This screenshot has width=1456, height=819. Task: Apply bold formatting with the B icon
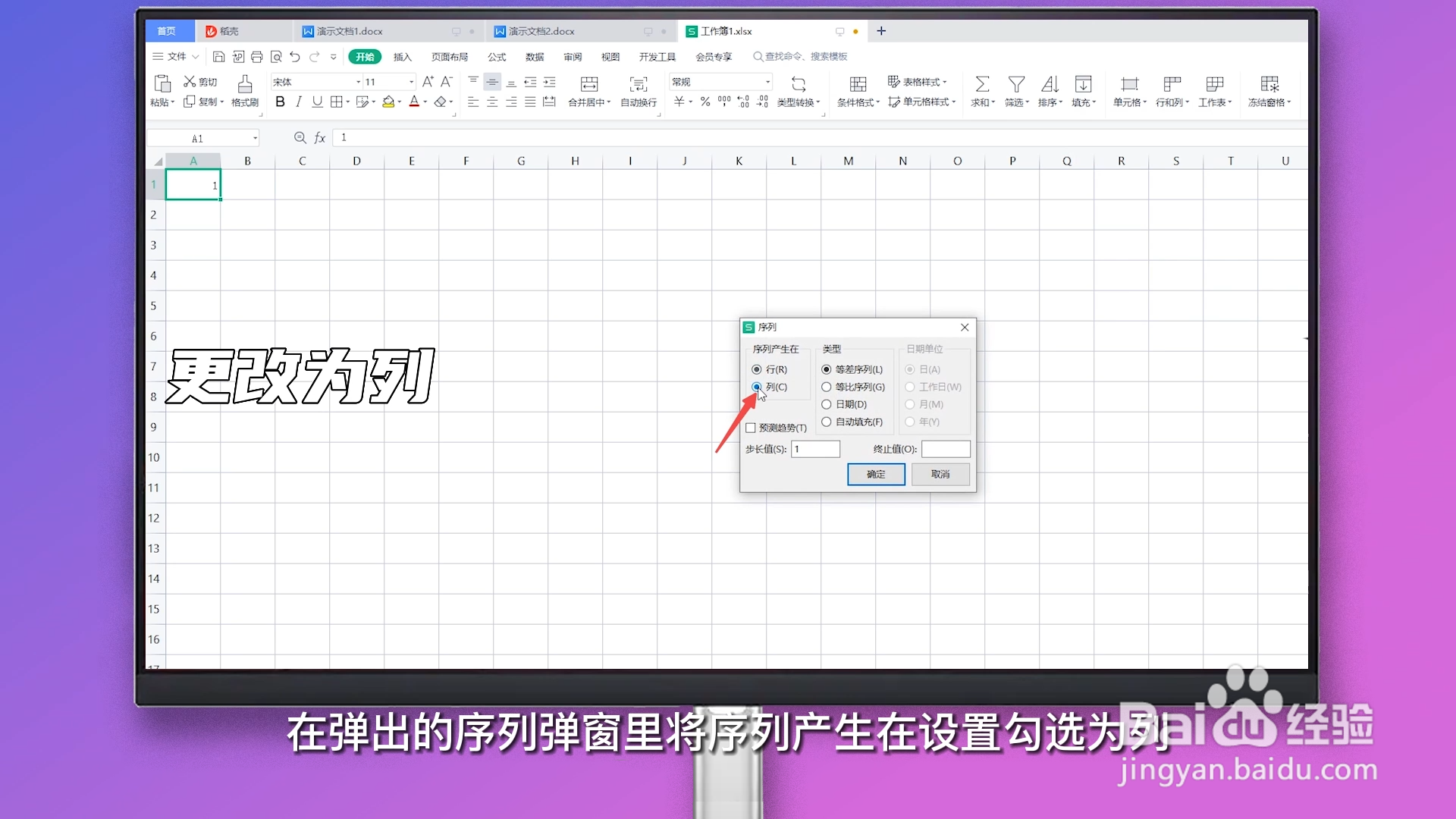[280, 102]
